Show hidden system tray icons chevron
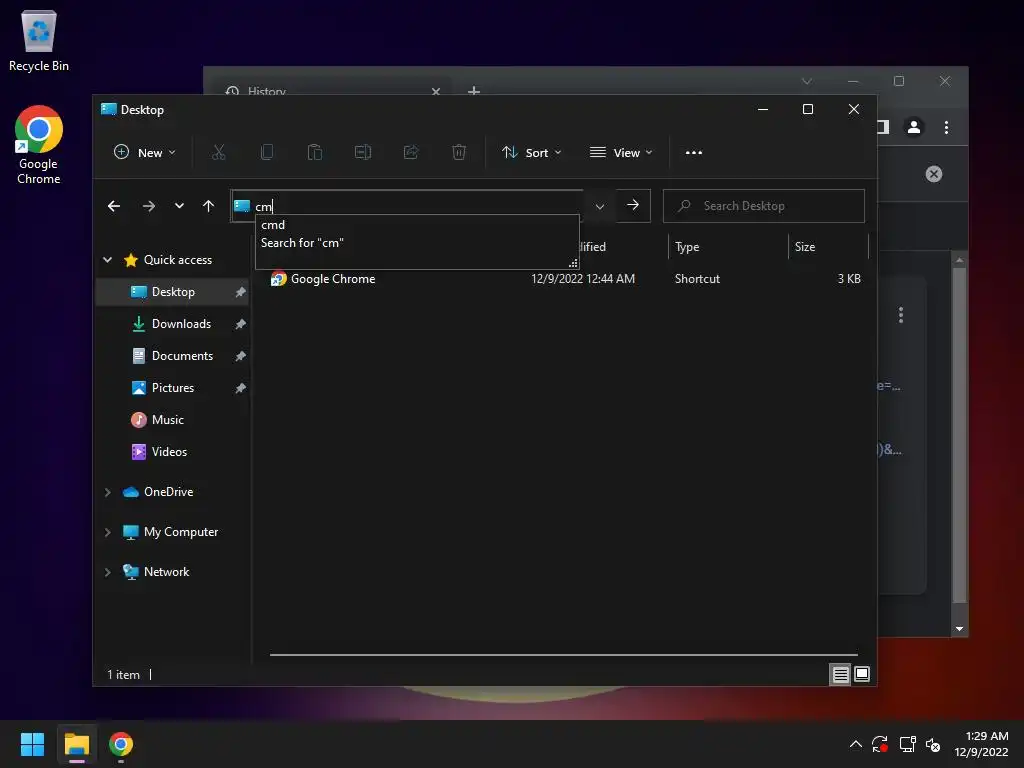 856,744
